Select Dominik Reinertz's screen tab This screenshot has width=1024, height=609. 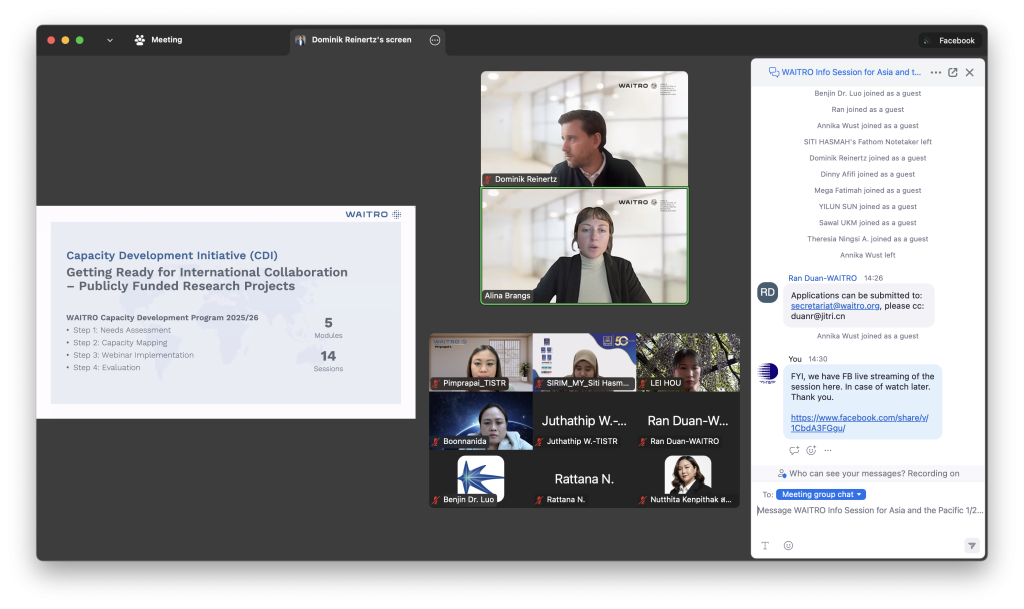(360, 40)
